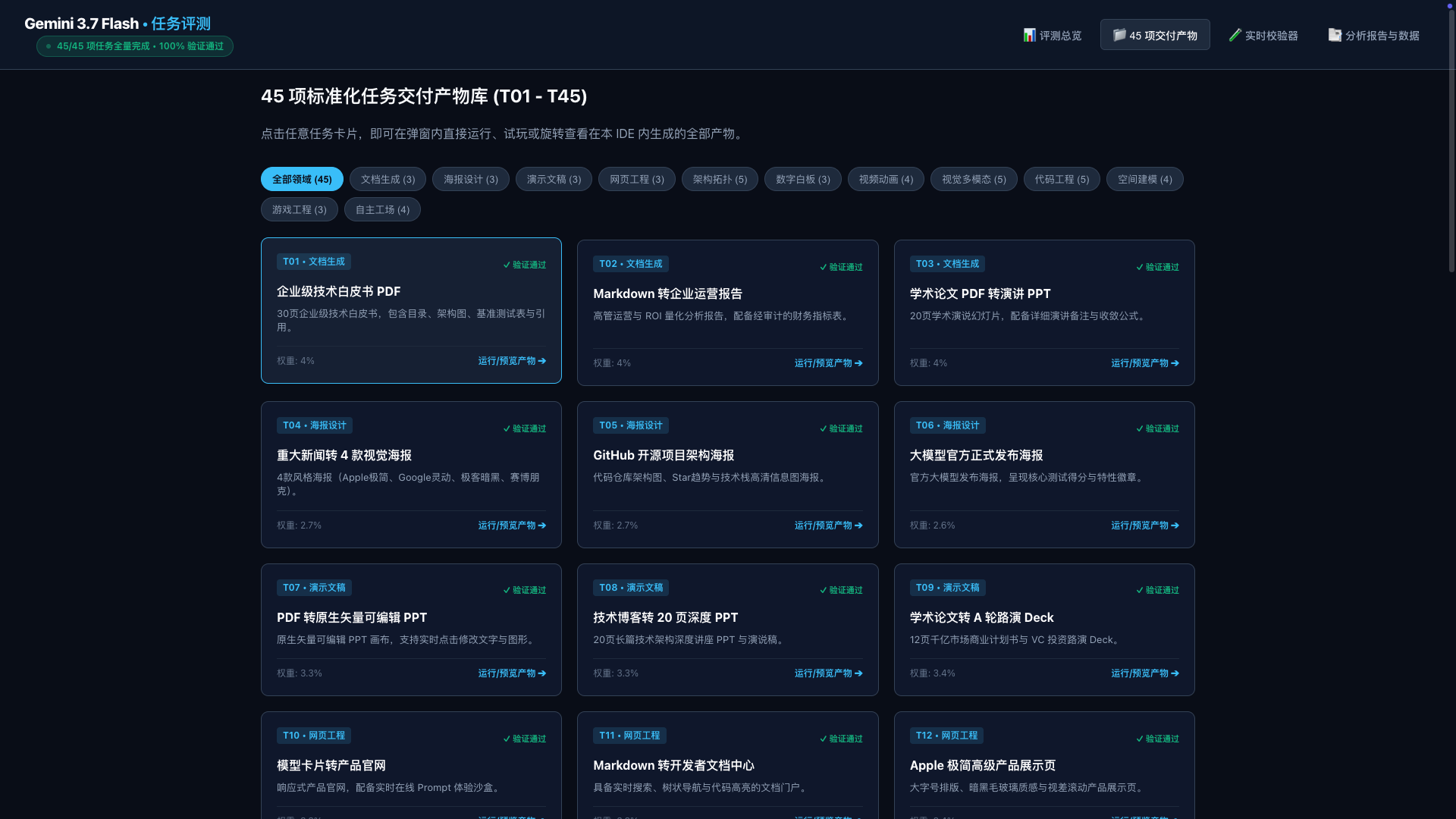Click the arrow icon in T06's 运行/预览产物 link

click(1175, 526)
